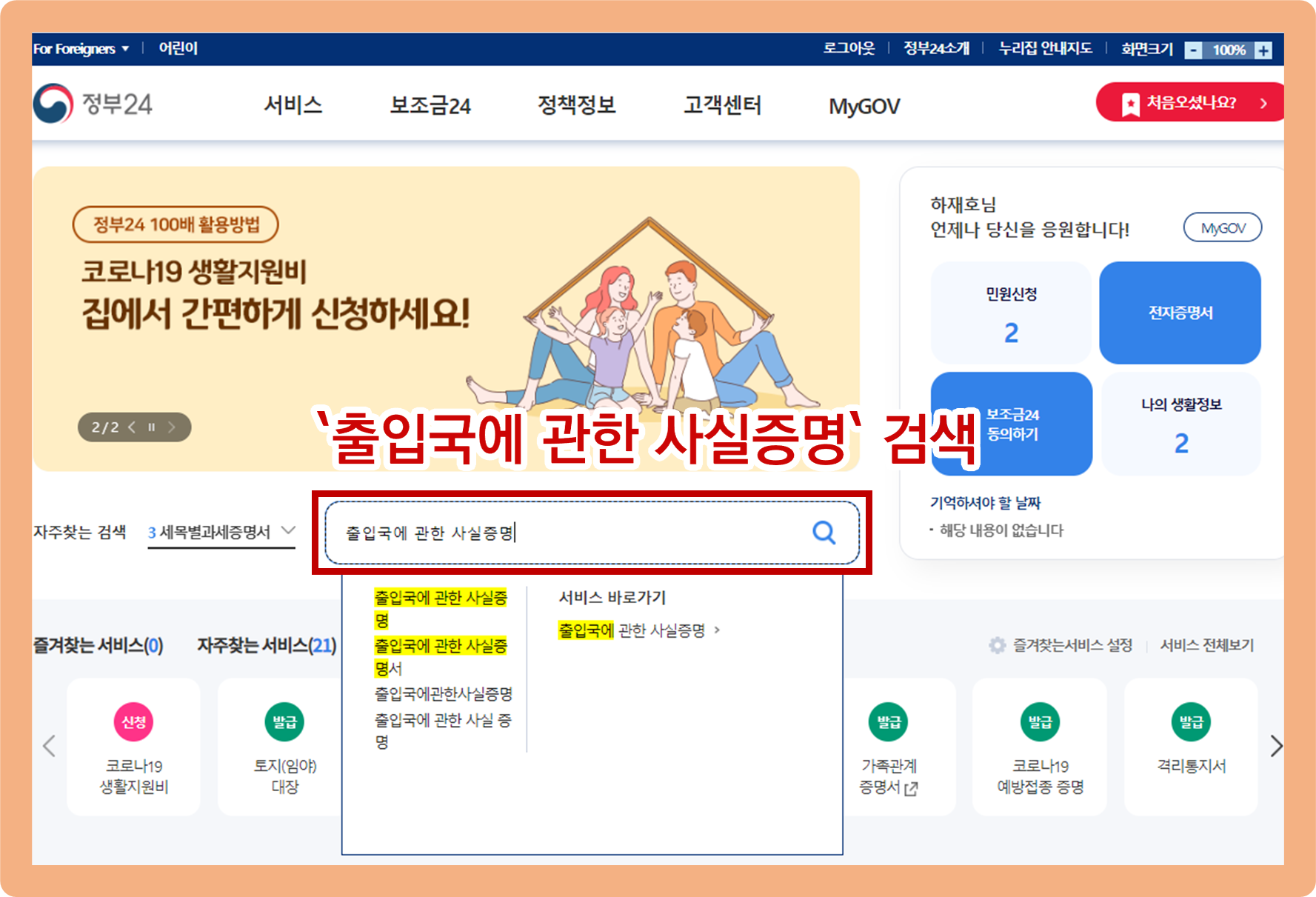Click the 신청 icon for 코로나19 생활지원비
This screenshot has height=897, width=1316.
point(133,721)
